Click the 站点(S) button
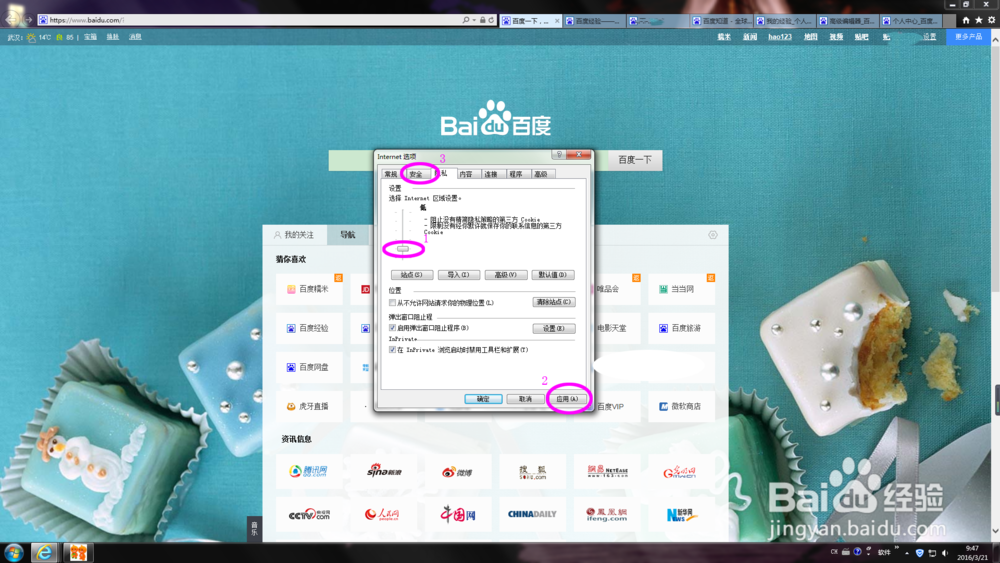 pyautogui.click(x=412, y=275)
